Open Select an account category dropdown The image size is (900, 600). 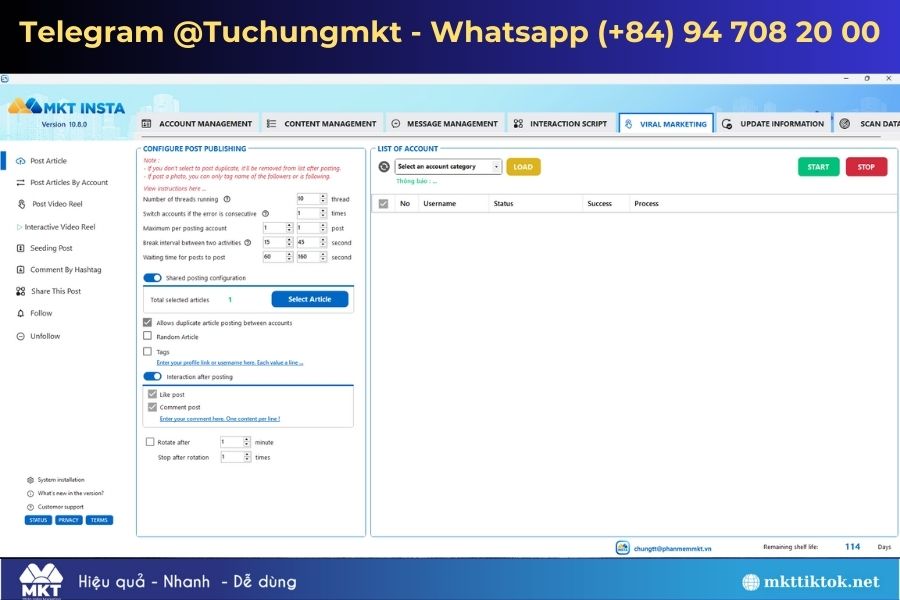coord(448,167)
